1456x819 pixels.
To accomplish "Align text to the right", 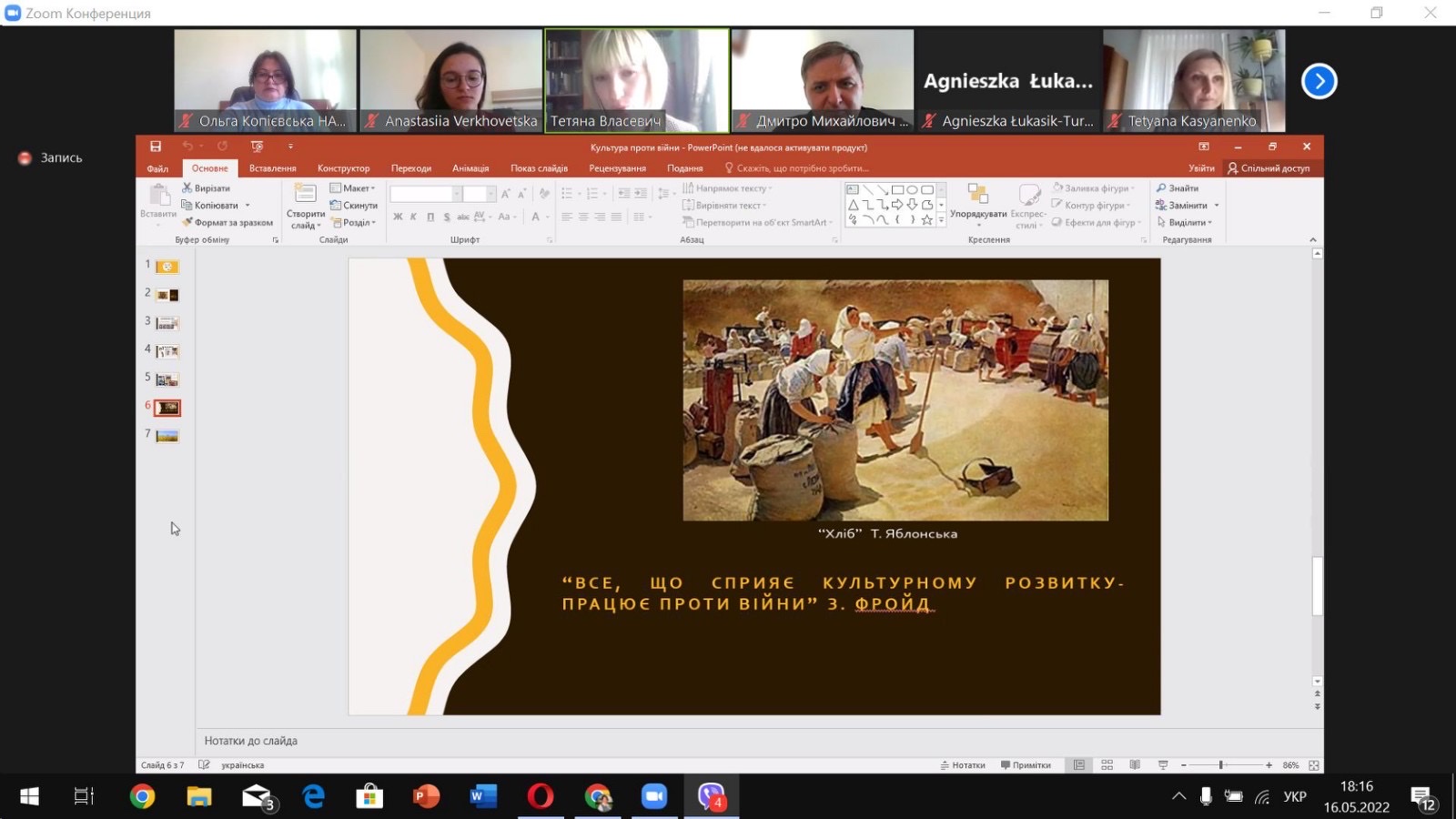I will coord(600,217).
